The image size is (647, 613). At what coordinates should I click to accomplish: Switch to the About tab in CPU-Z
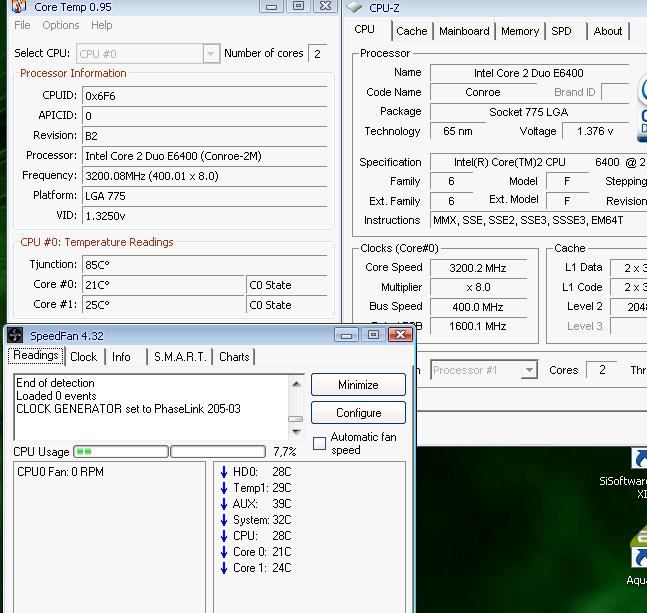click(608, 31)
